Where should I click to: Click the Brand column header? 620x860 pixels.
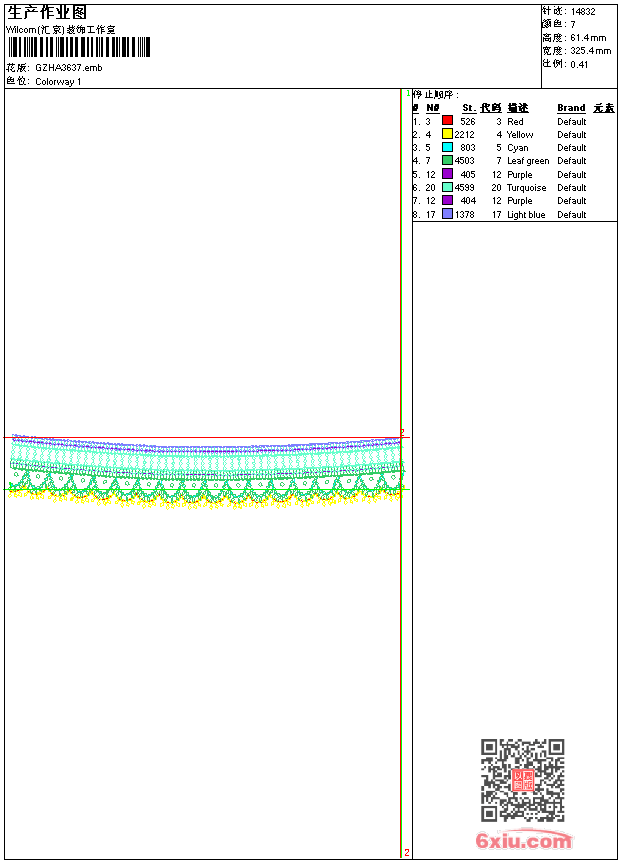pyautogui.click(x=571, y=108)
